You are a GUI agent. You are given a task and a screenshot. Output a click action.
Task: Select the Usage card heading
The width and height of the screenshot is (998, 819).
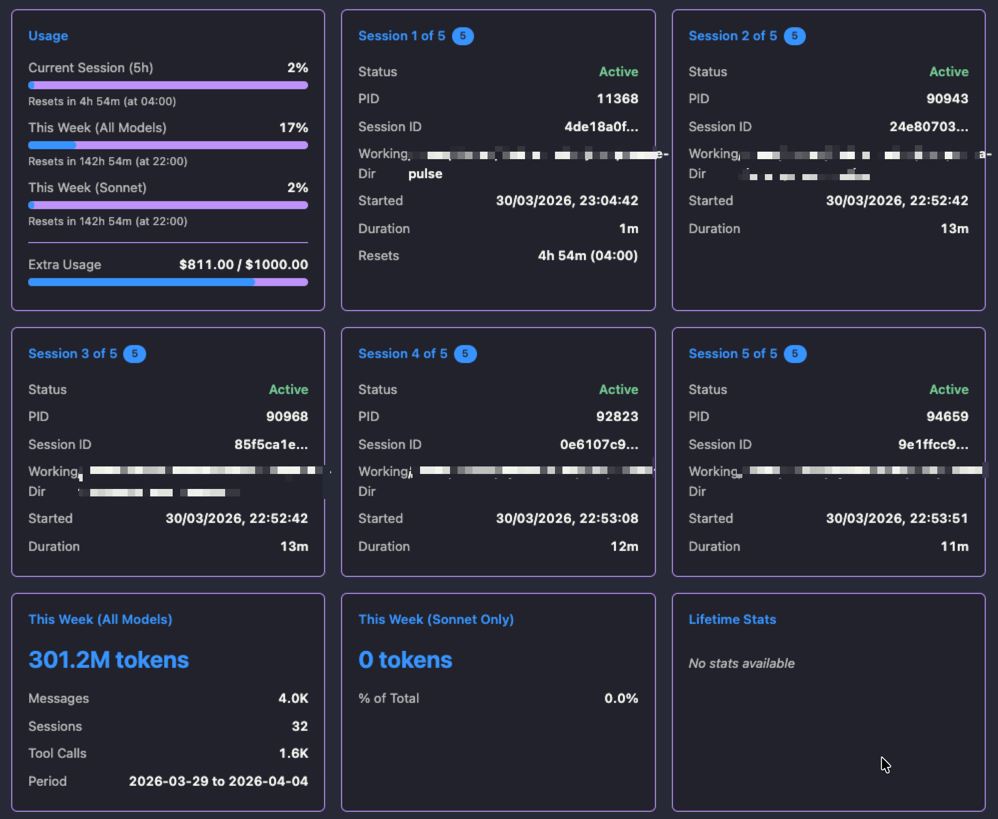(x=48, y=36)
